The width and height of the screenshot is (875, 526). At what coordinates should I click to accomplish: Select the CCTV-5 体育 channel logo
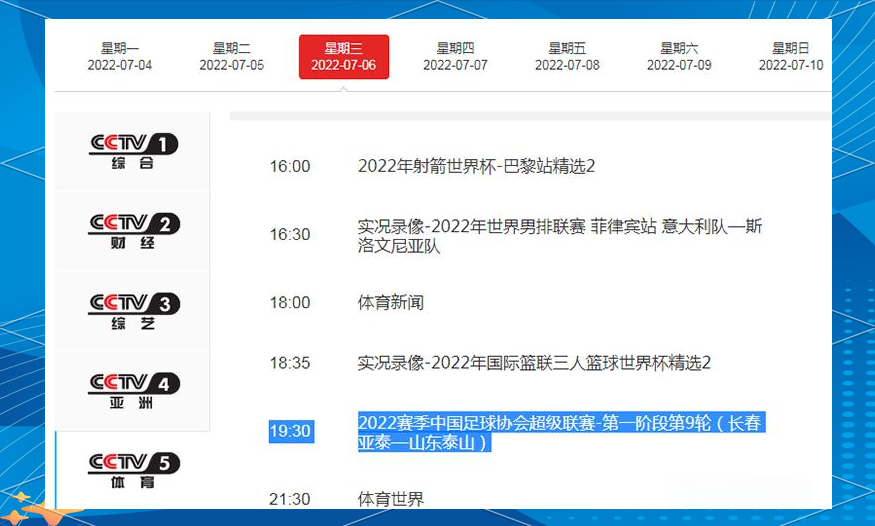pos(133,470)
